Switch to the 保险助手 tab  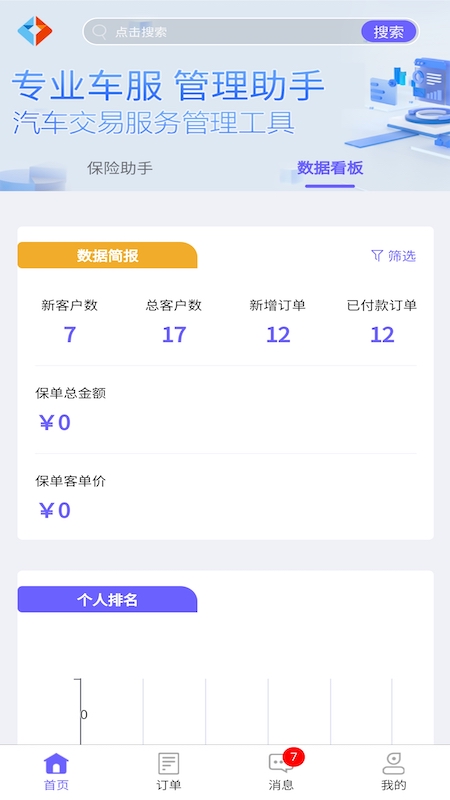pyautogui.click(x=120, y=168)
